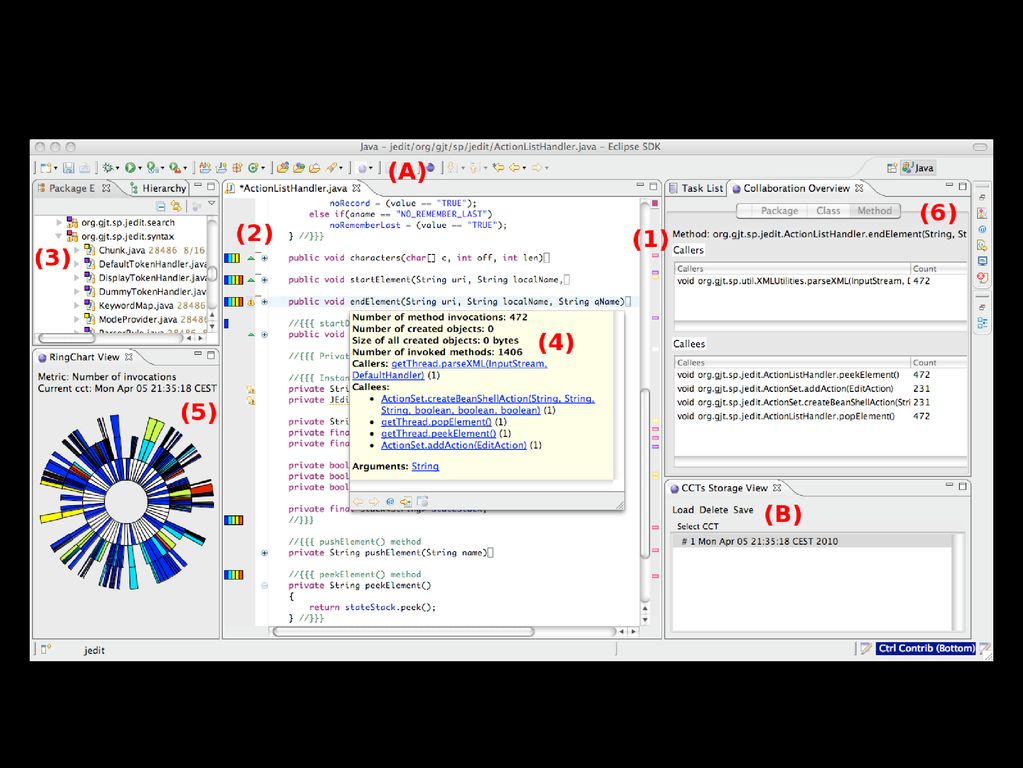Select CCT entry Mon Apr 05 21:35:18
This screenshot has width=1023, height=768.
tap(814, 542)
